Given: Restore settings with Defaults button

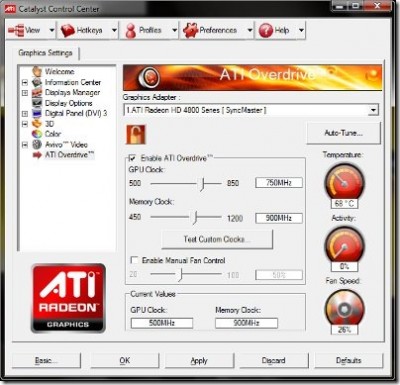Looking at the screenshot, I should pyautogui.click(x=349, y=360).
